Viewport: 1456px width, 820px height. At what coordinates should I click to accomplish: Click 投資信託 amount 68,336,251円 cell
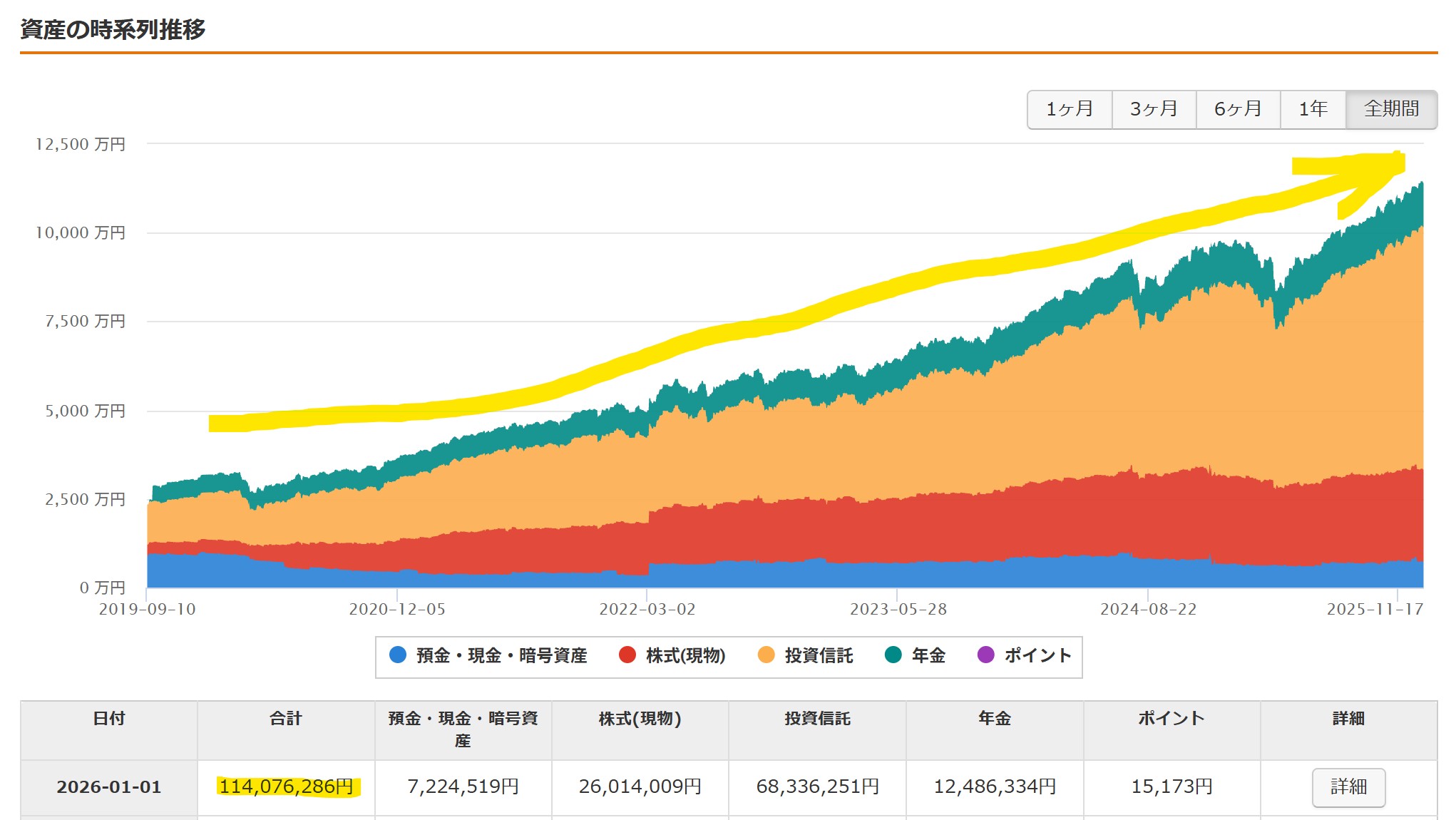tap(817, 786)
